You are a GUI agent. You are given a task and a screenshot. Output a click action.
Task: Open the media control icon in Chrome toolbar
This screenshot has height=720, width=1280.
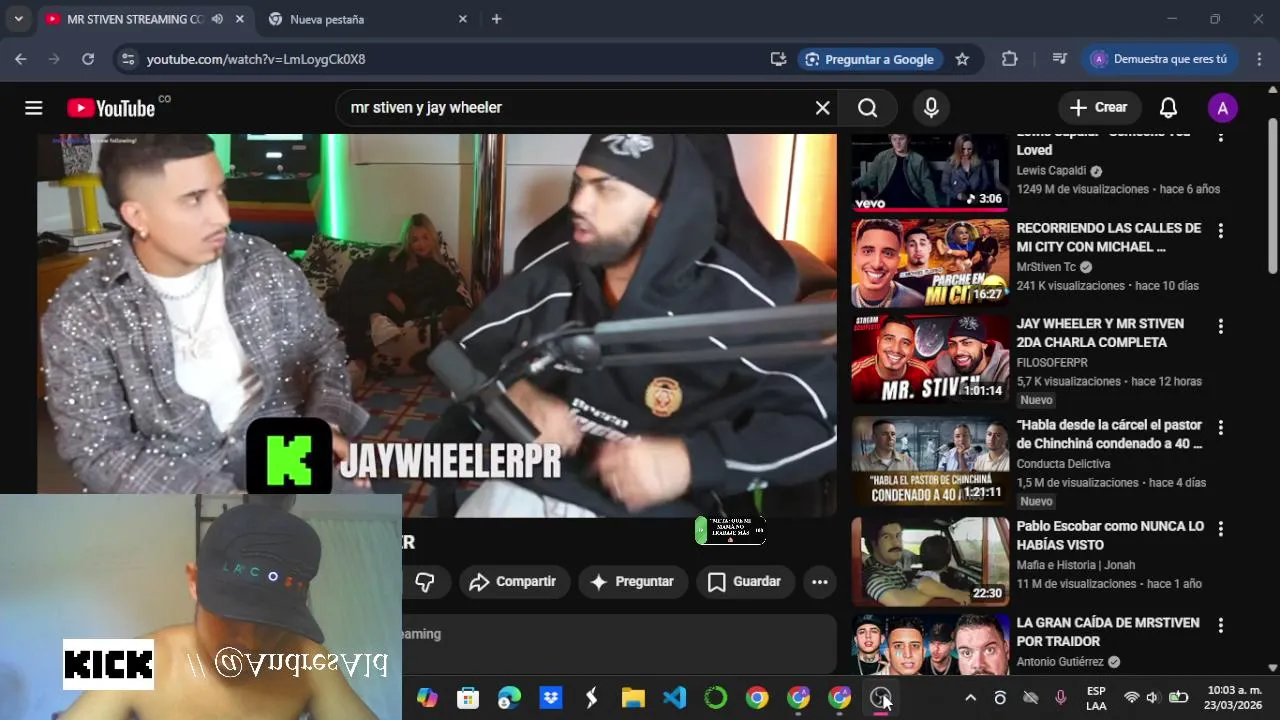[x=1060, y=59]
